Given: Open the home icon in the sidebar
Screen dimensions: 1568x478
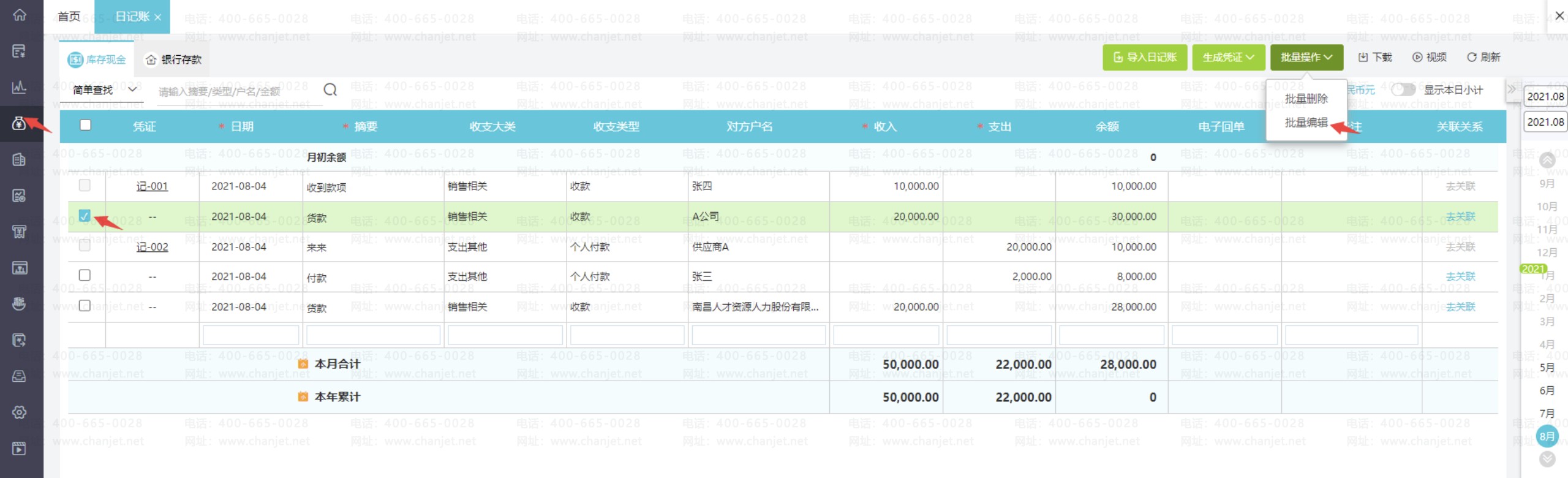Looking at the screenshot, I should (20, 15).
